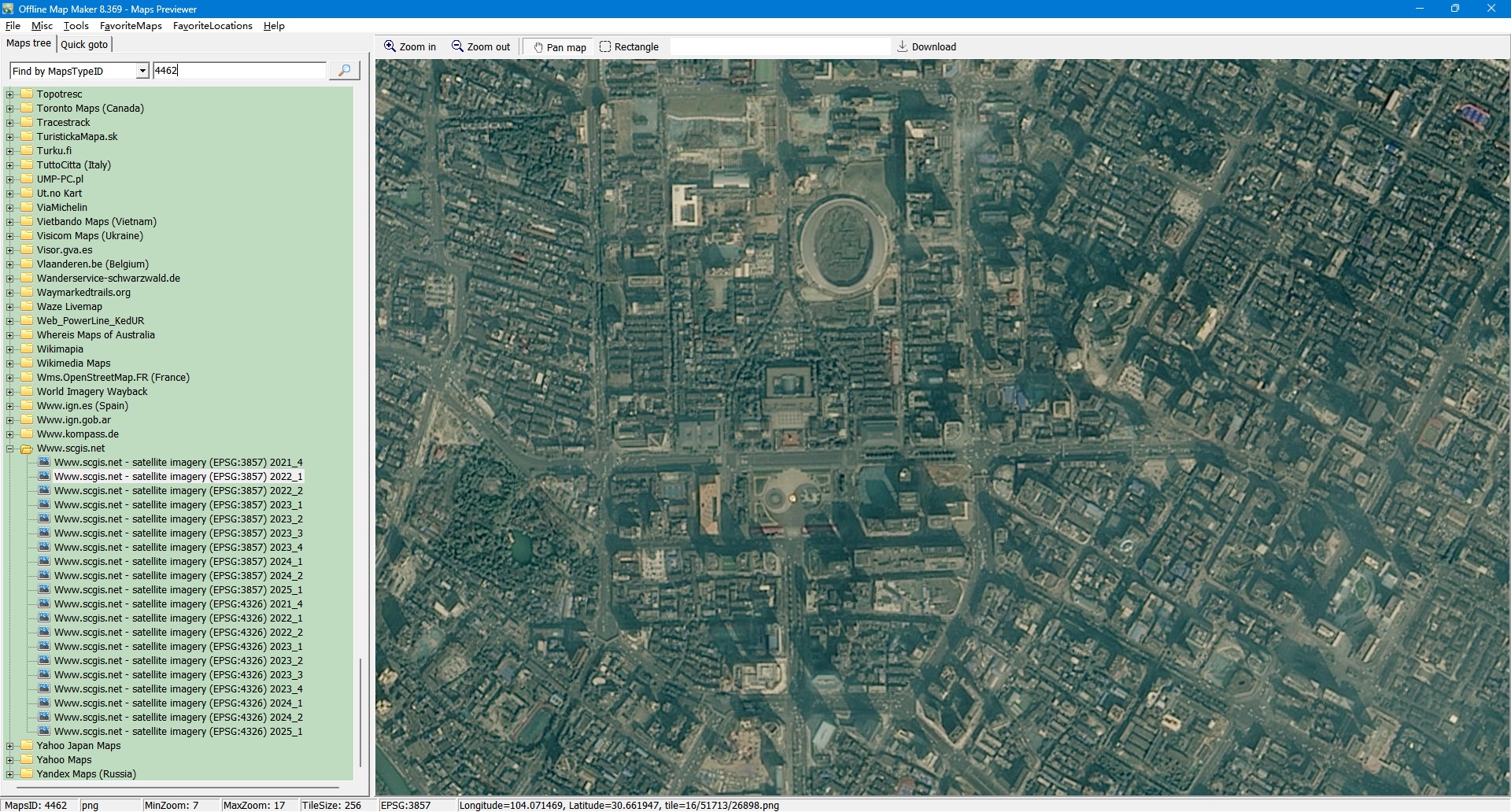The image size is (1511, 812).
Task: Switch to the Quick goto tab
Action: click(x=84, y=44)
